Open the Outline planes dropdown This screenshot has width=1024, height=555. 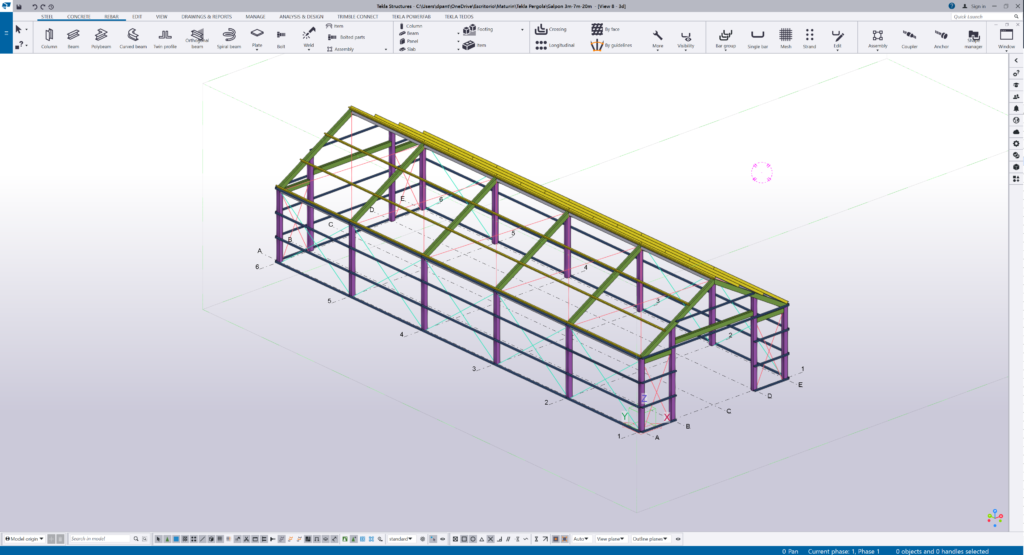click(x=650, y=539)
